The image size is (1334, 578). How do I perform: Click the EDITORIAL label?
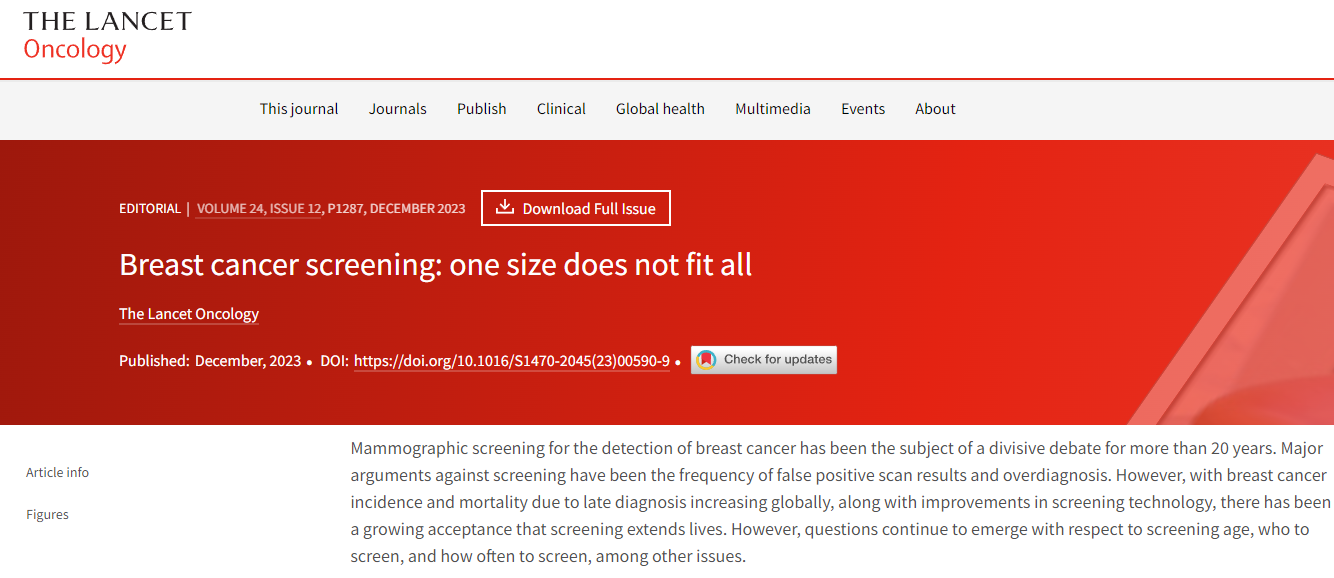[x=150, y=209]
